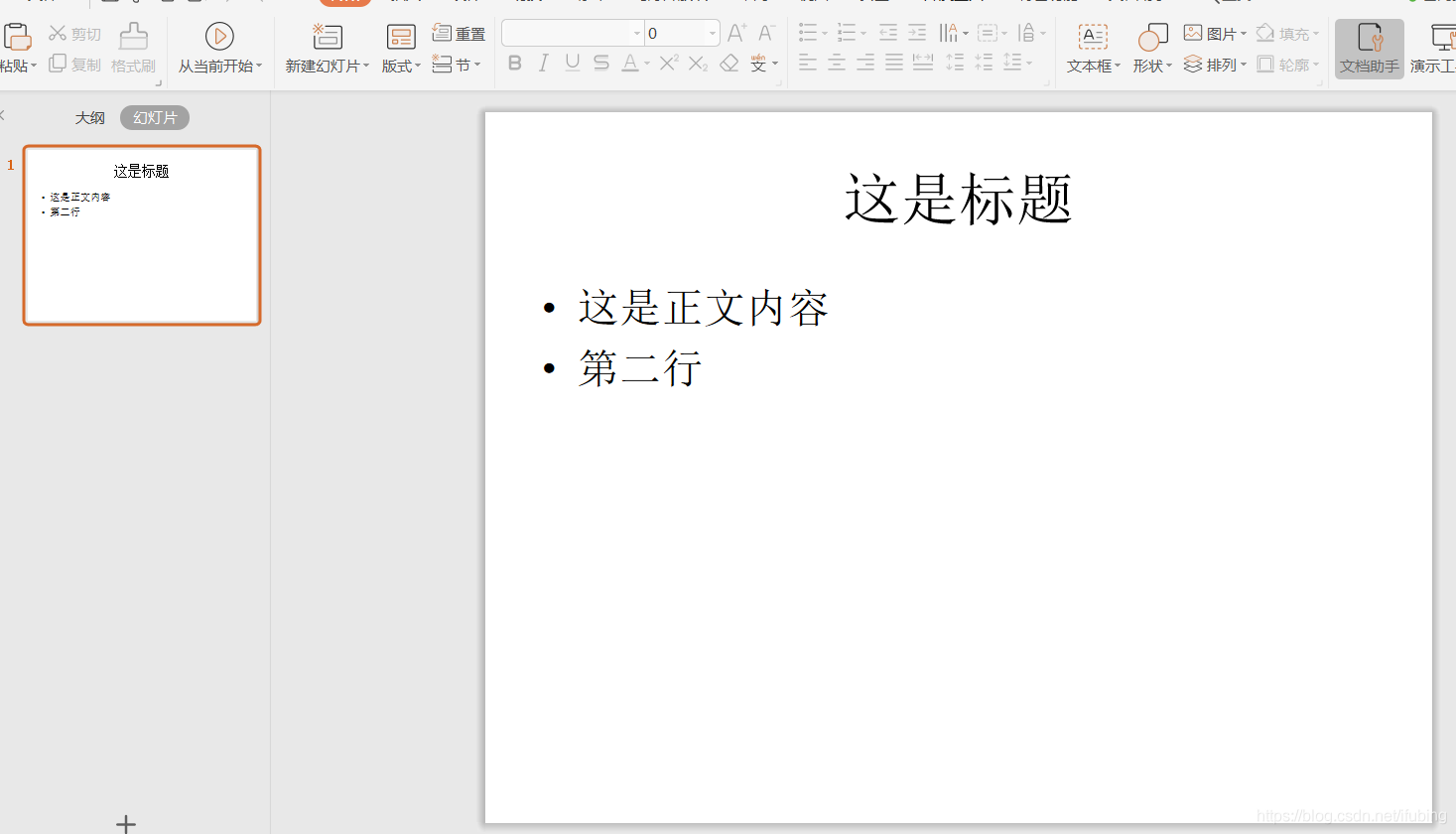Open the font size dropdown arrow

(713, 34)
